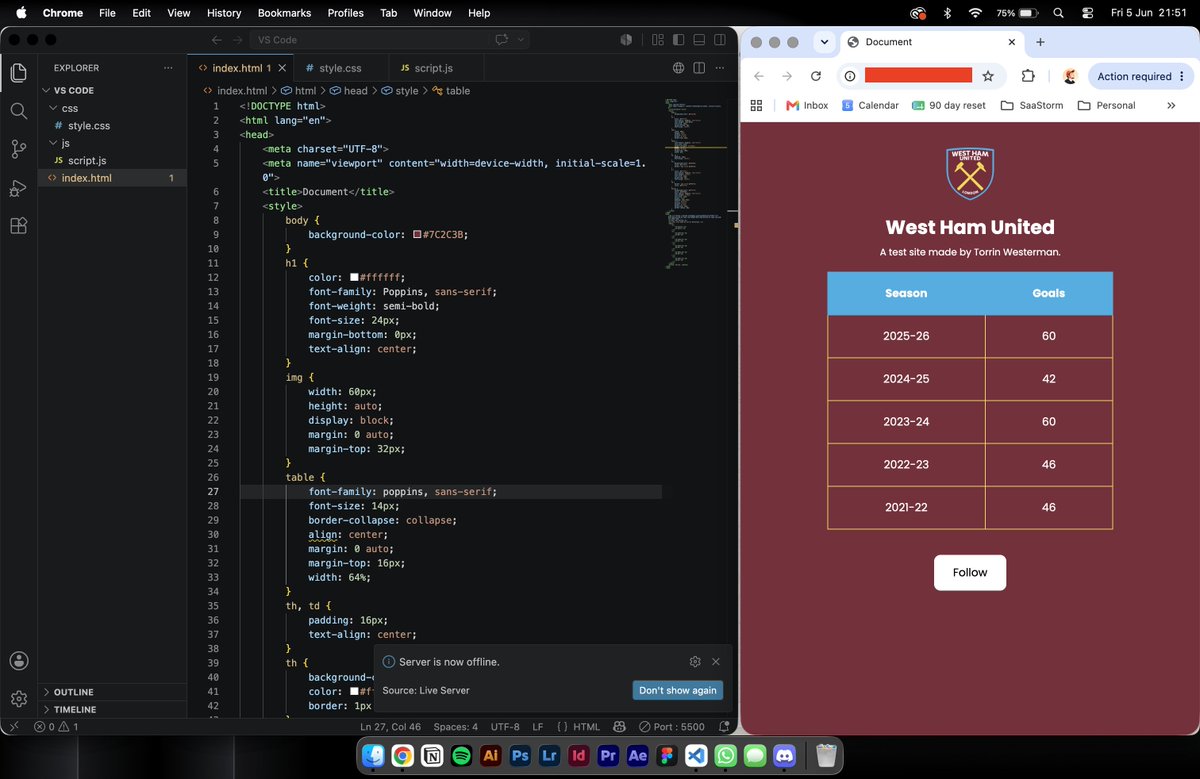Open Chrome apps grid in bookmarks bar
Screen dimensions: 1200x779
coord(756,105)
